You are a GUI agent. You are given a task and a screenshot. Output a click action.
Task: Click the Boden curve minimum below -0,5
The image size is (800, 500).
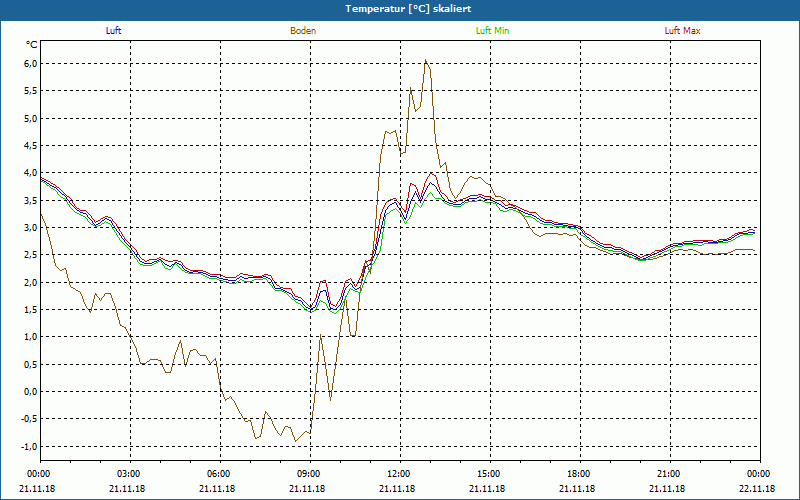point(295,441)
